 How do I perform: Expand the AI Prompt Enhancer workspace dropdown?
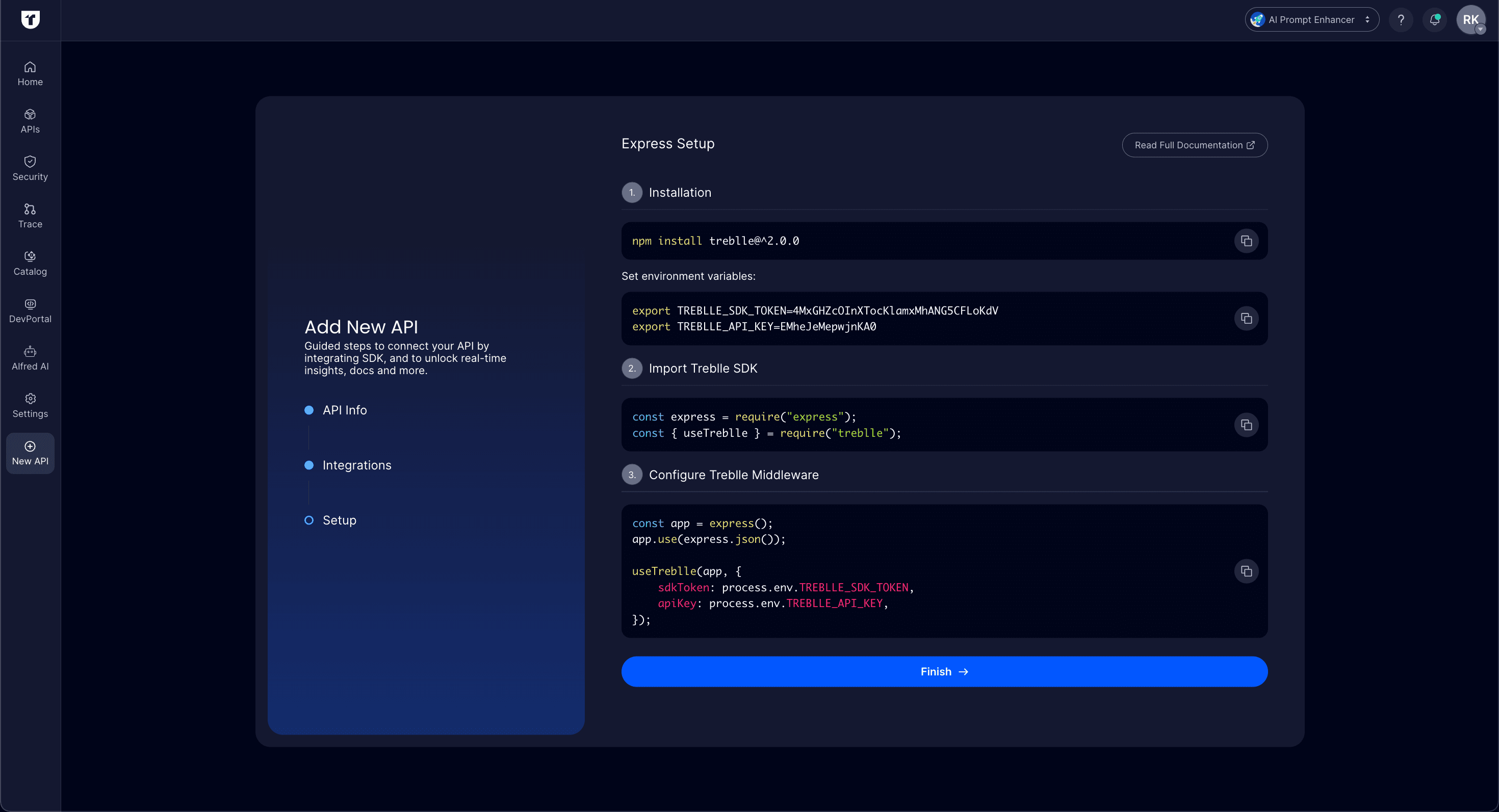tap(1311, 20)
